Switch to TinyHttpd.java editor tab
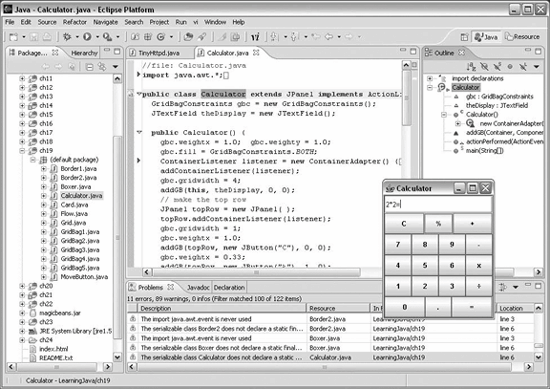This screenshot has width=550, height=389. (159, 53)
